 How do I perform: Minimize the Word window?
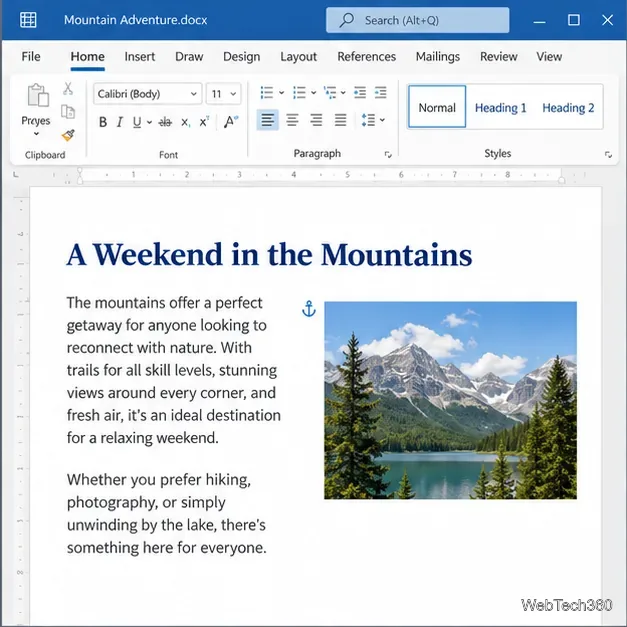pyautogui.click(x=539, y=20)
